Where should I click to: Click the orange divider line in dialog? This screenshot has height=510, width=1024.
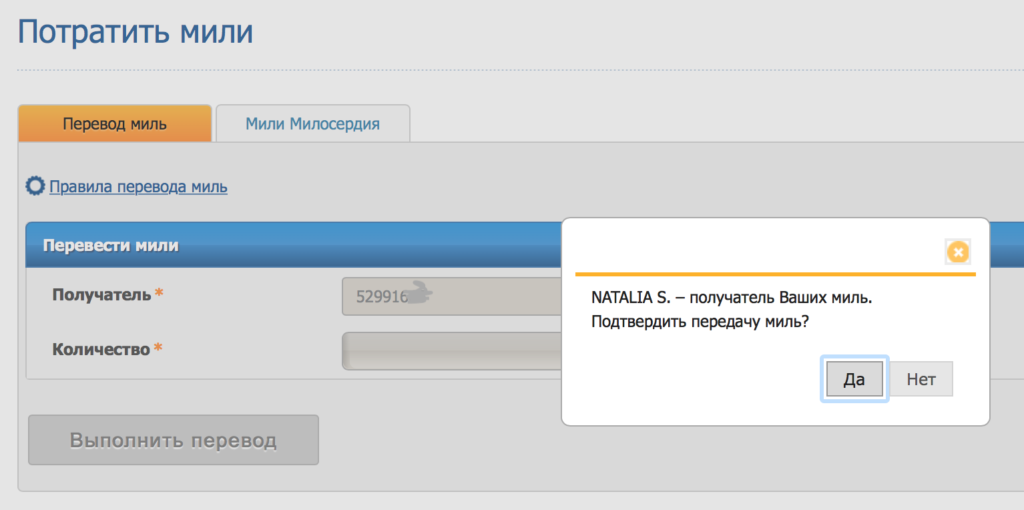click(775, 274)
